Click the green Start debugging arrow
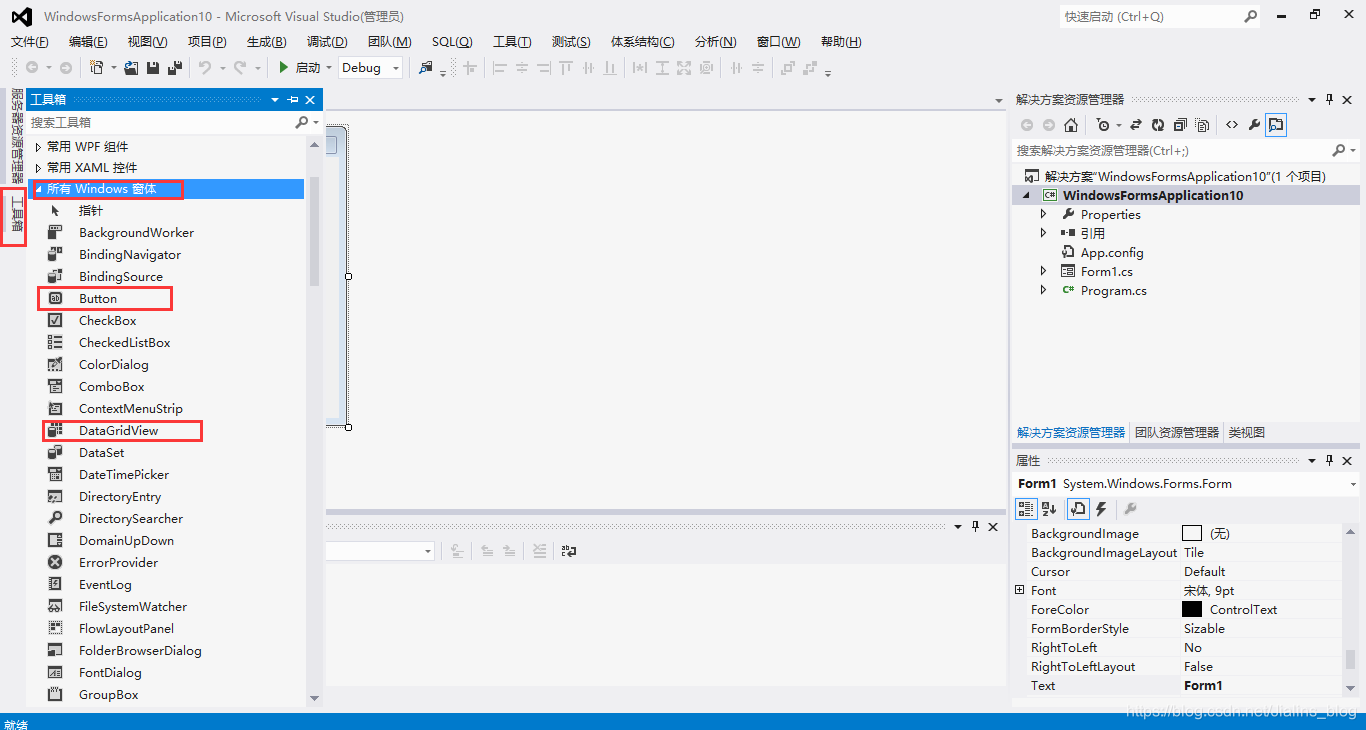The image size is (1366, 730). tap(284, 68)
